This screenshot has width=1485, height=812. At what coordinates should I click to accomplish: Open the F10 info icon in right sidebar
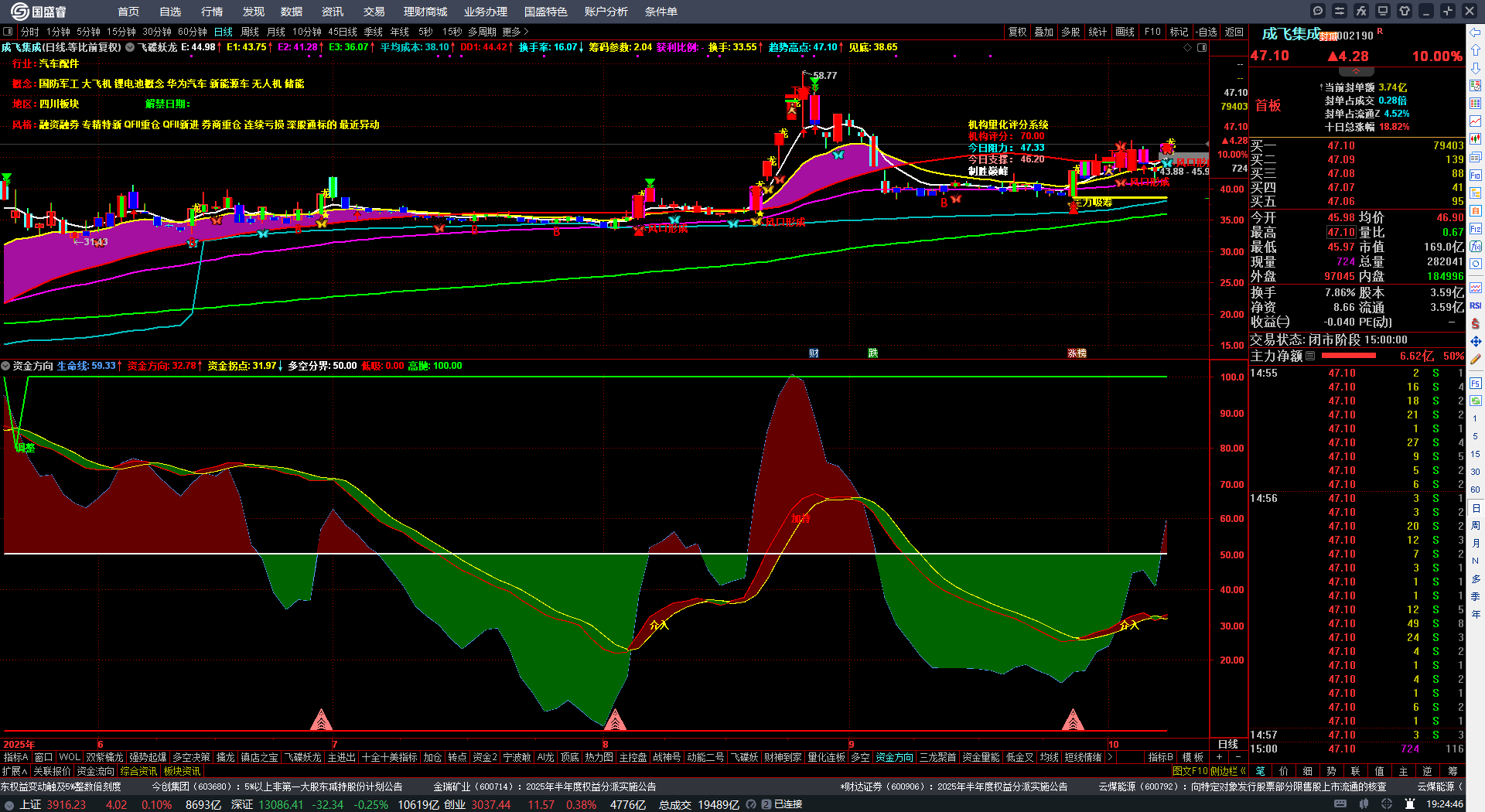tap(1476, 176)
